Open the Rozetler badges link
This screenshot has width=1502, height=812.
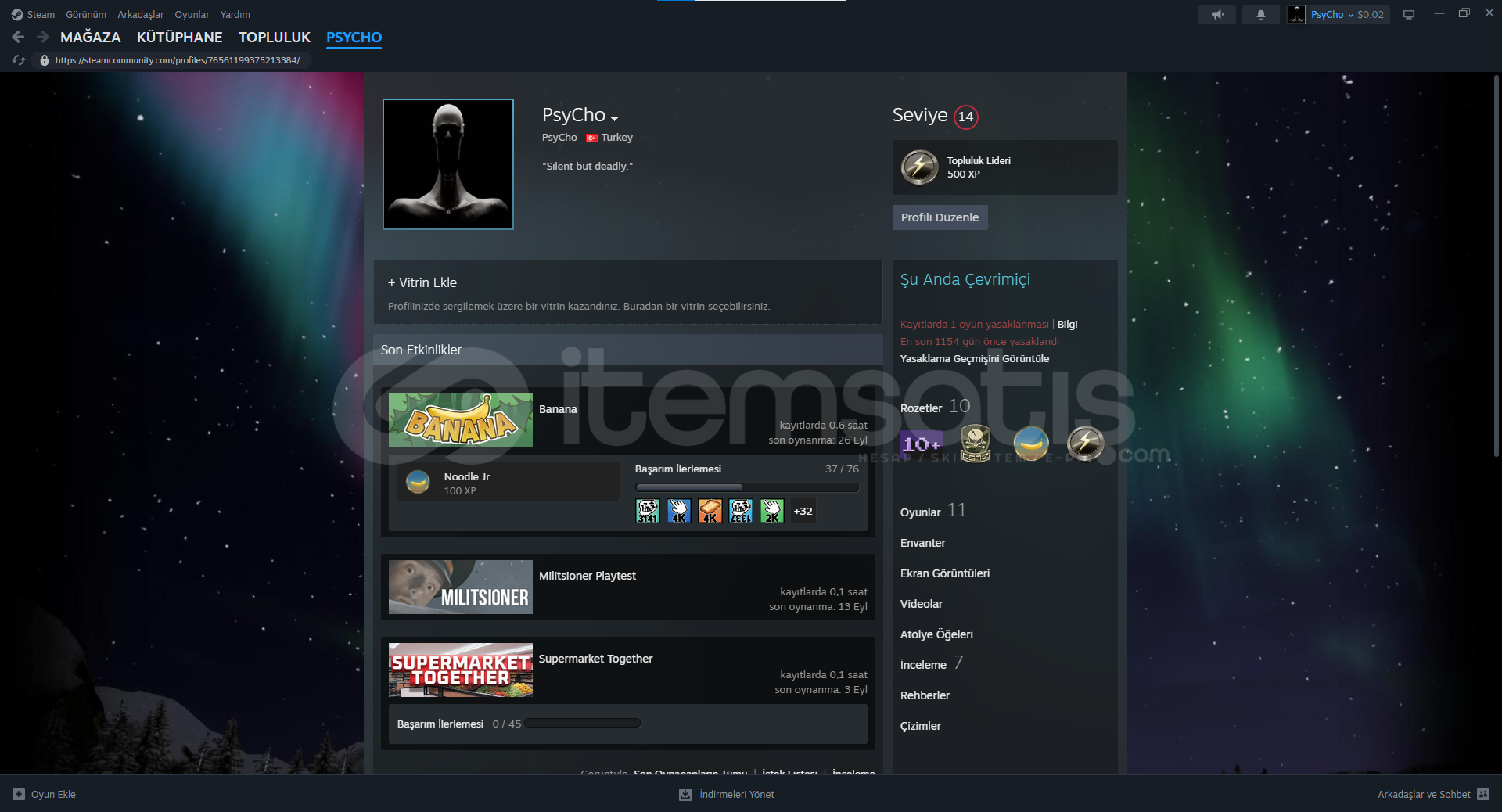coord(922,408)
